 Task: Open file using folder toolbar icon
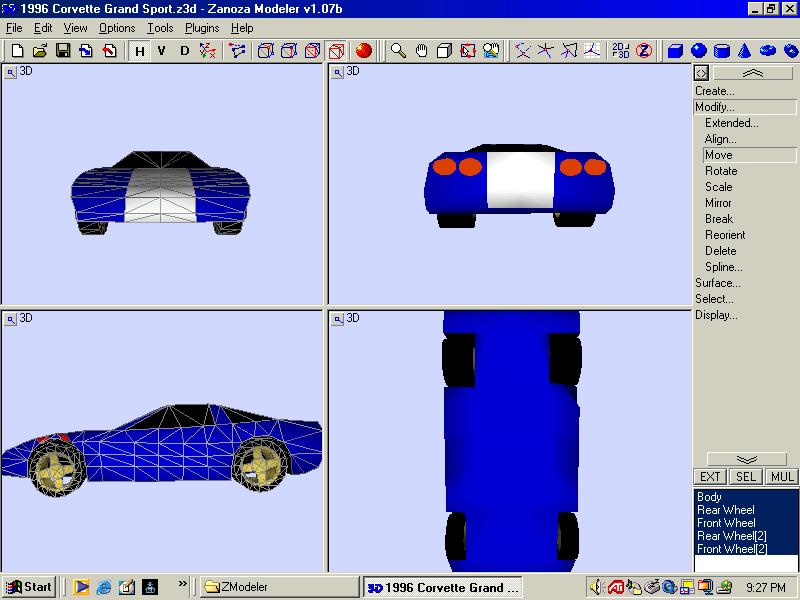40,51
